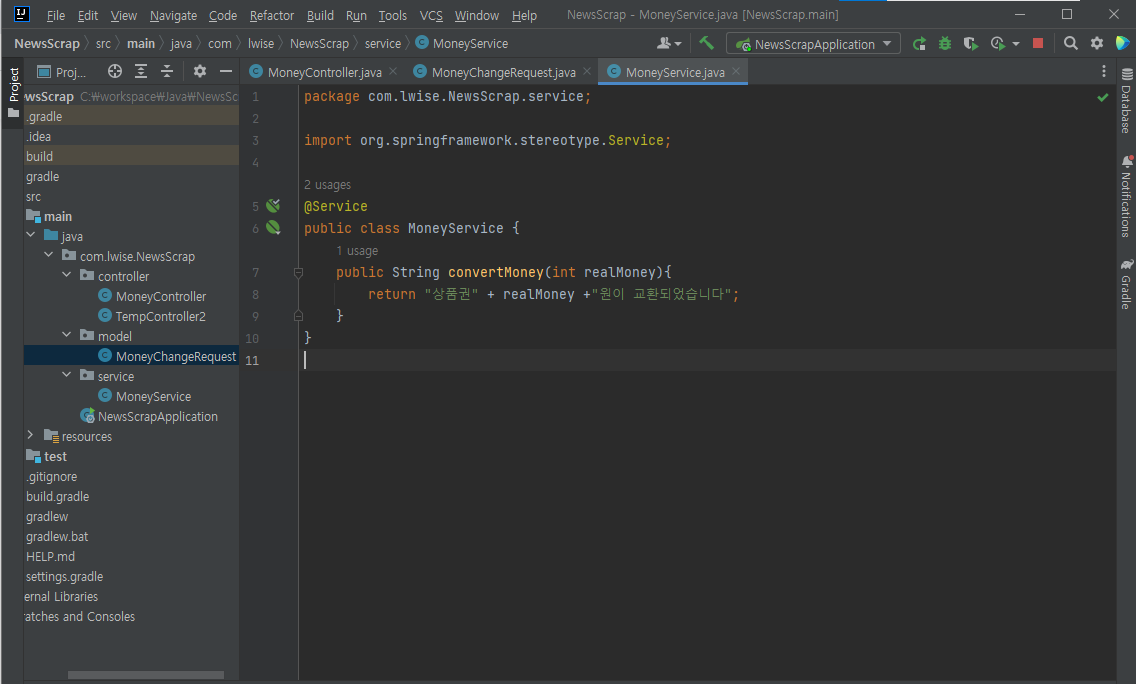Click the Build Project hammer icon
Screen dimensions: 1136x684
[707, 43]
